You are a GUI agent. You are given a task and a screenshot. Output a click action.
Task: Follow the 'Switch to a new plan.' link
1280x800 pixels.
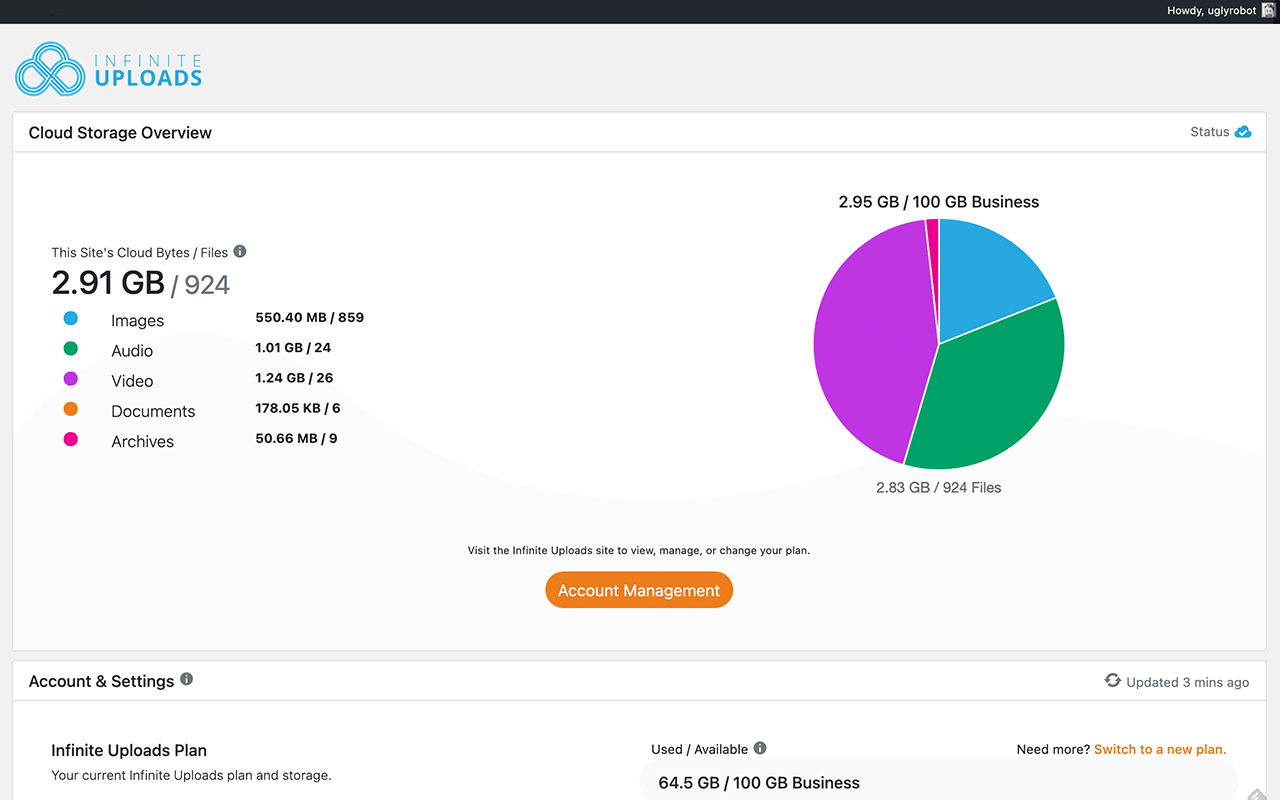[x=1160, y=749]
